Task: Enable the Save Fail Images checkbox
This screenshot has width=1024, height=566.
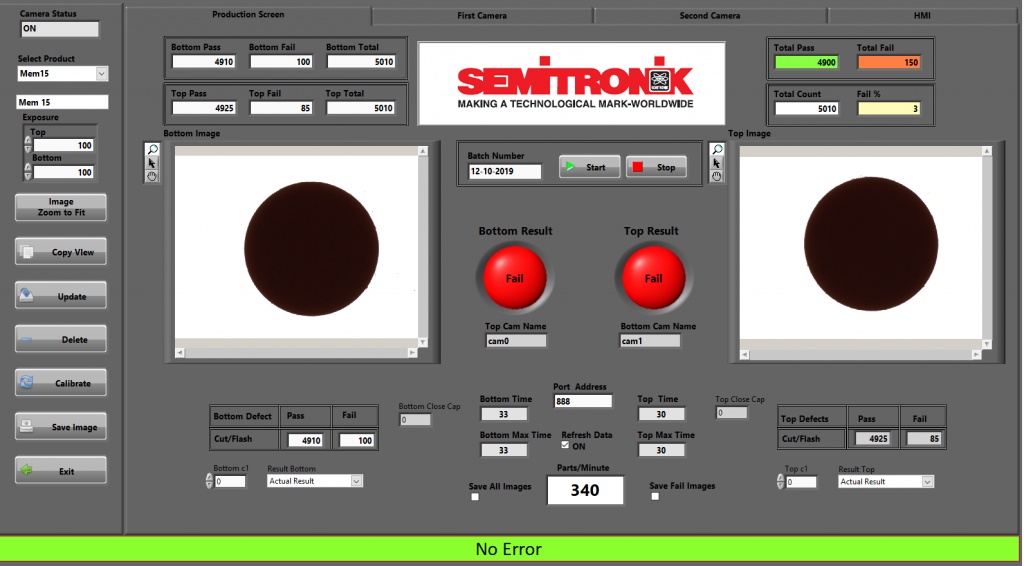Action: pos(655,497)
